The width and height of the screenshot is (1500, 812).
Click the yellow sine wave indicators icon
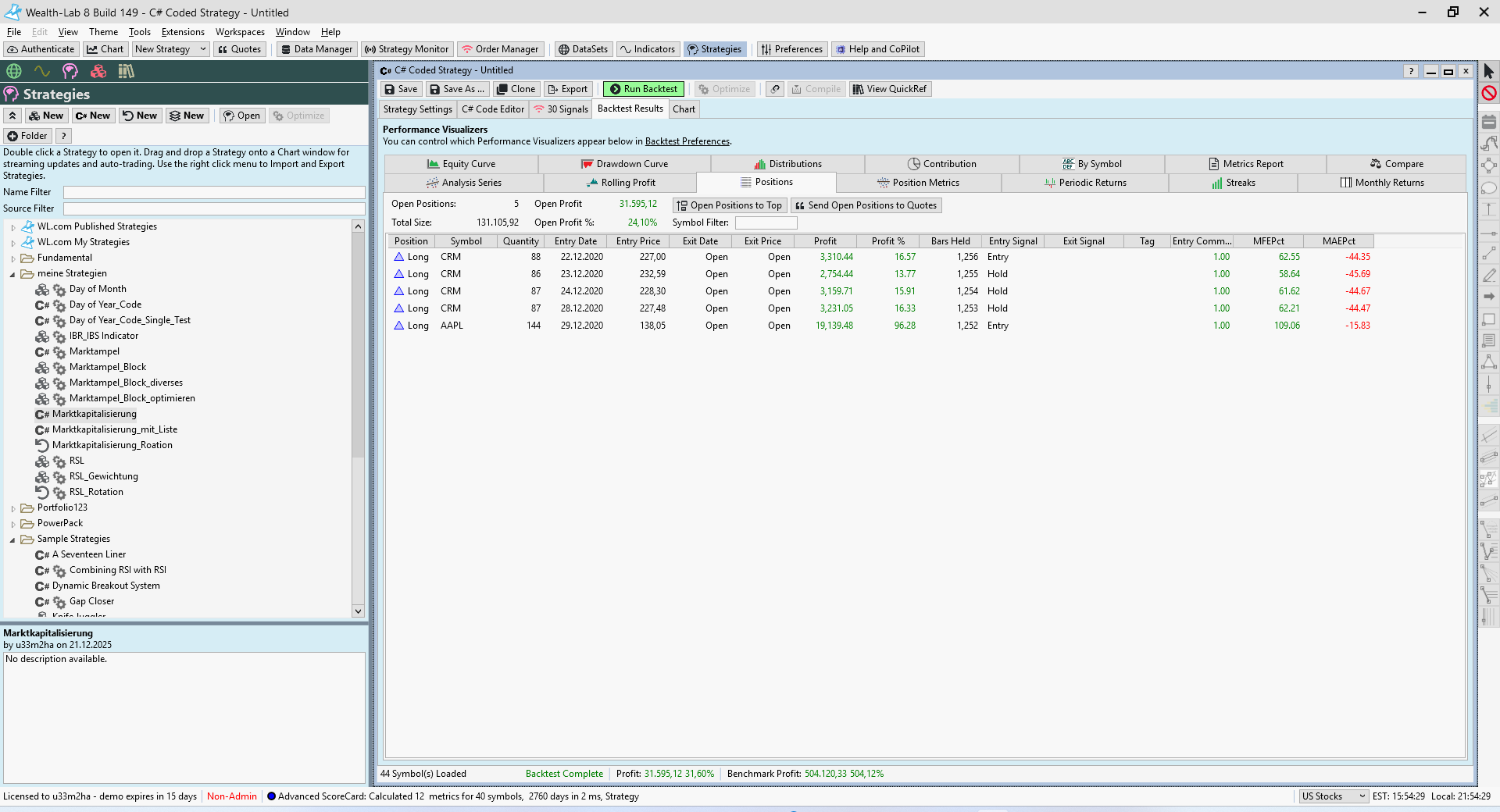coord(42,71)
